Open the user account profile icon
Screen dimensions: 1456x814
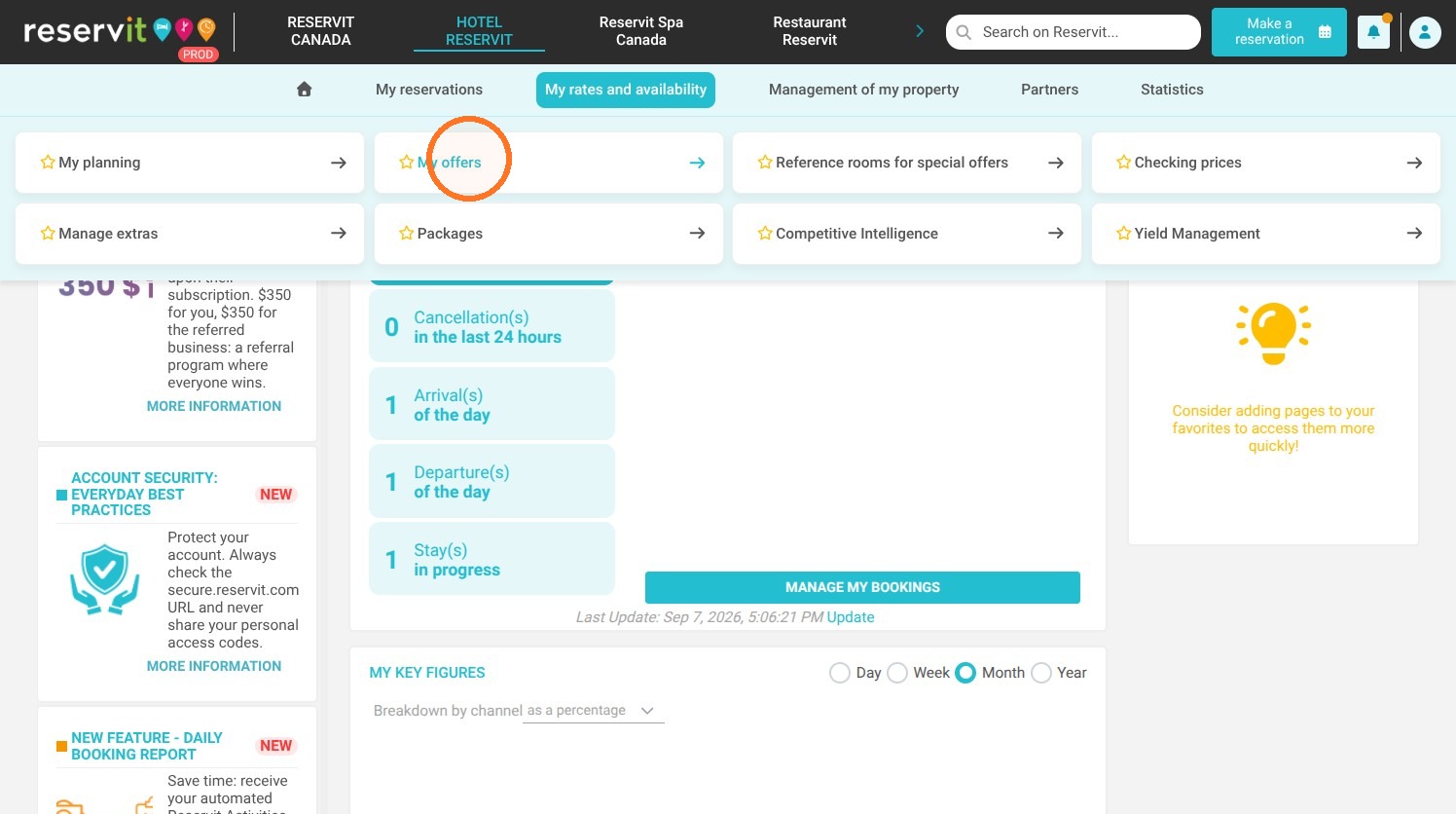pyautogui.click(x=1425, y=32)
